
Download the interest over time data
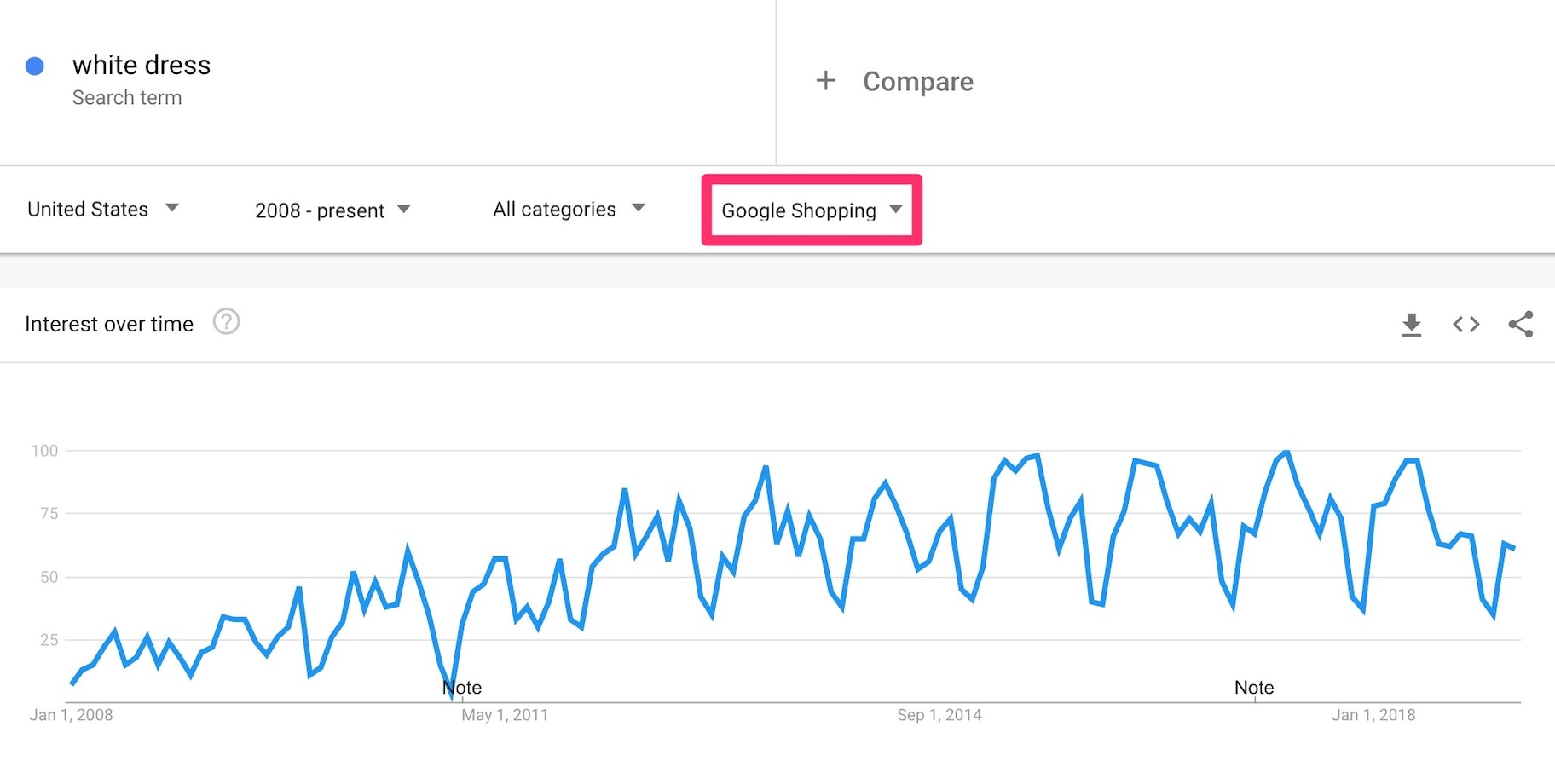(1411, 325)
